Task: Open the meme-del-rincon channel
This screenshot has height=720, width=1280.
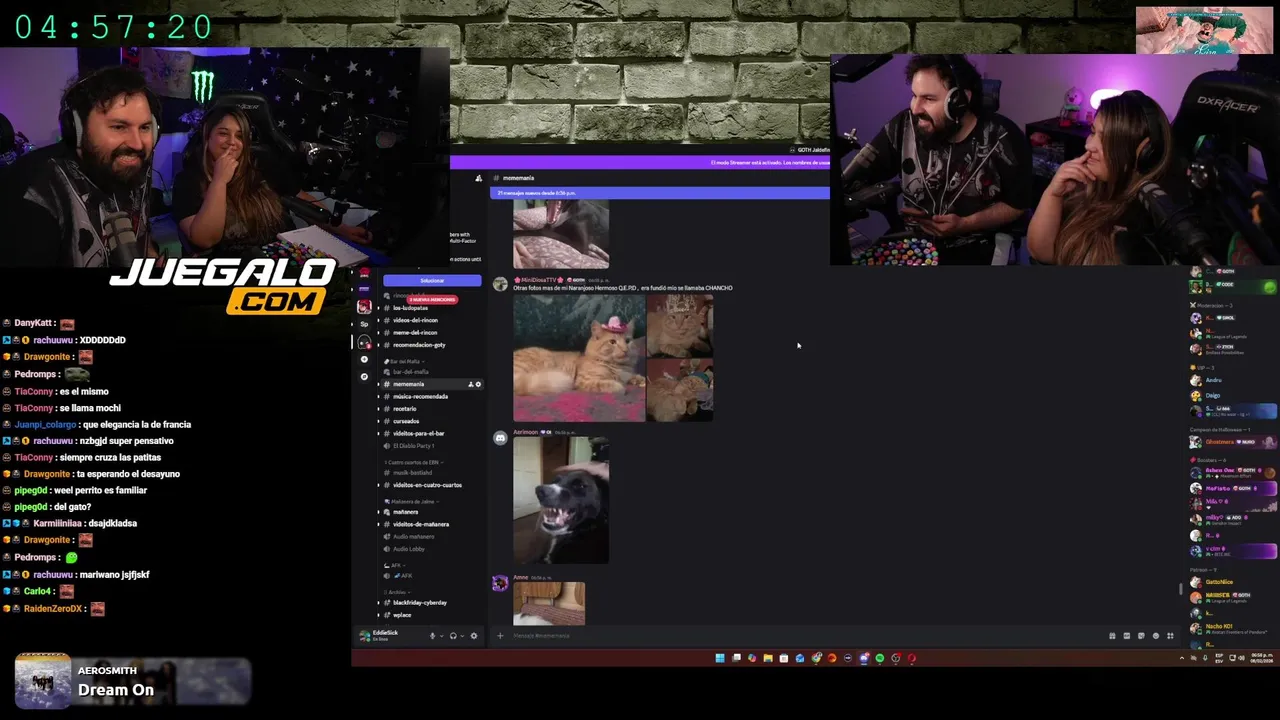Action: [415, 333]
